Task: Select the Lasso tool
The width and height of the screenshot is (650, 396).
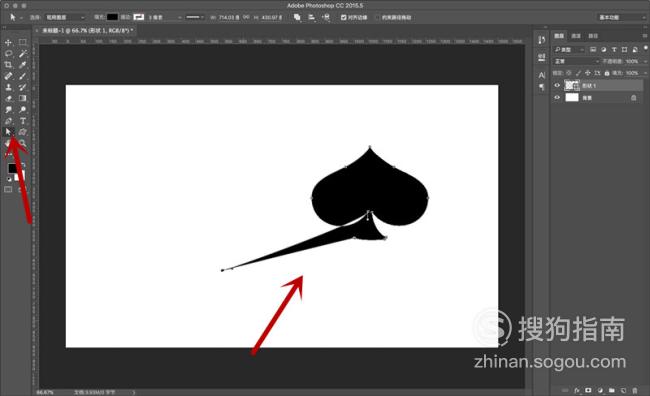Action: (x=8, y=53)
